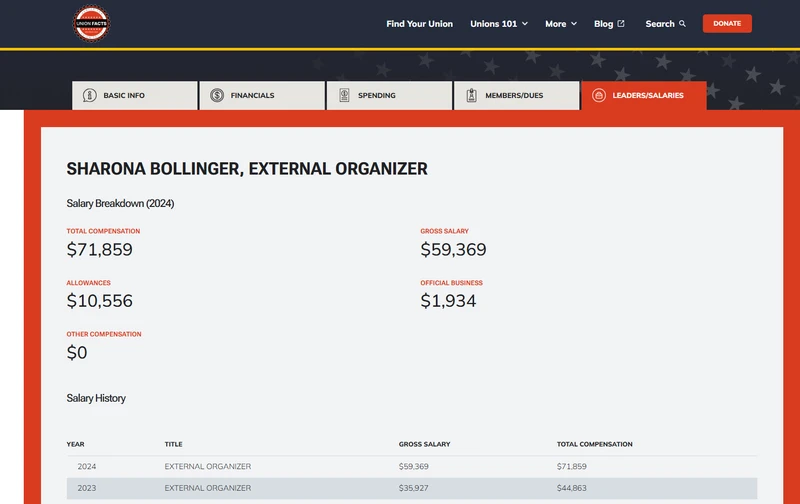
Task: Select the 2023 salary history row
Action: coord(411,488)
